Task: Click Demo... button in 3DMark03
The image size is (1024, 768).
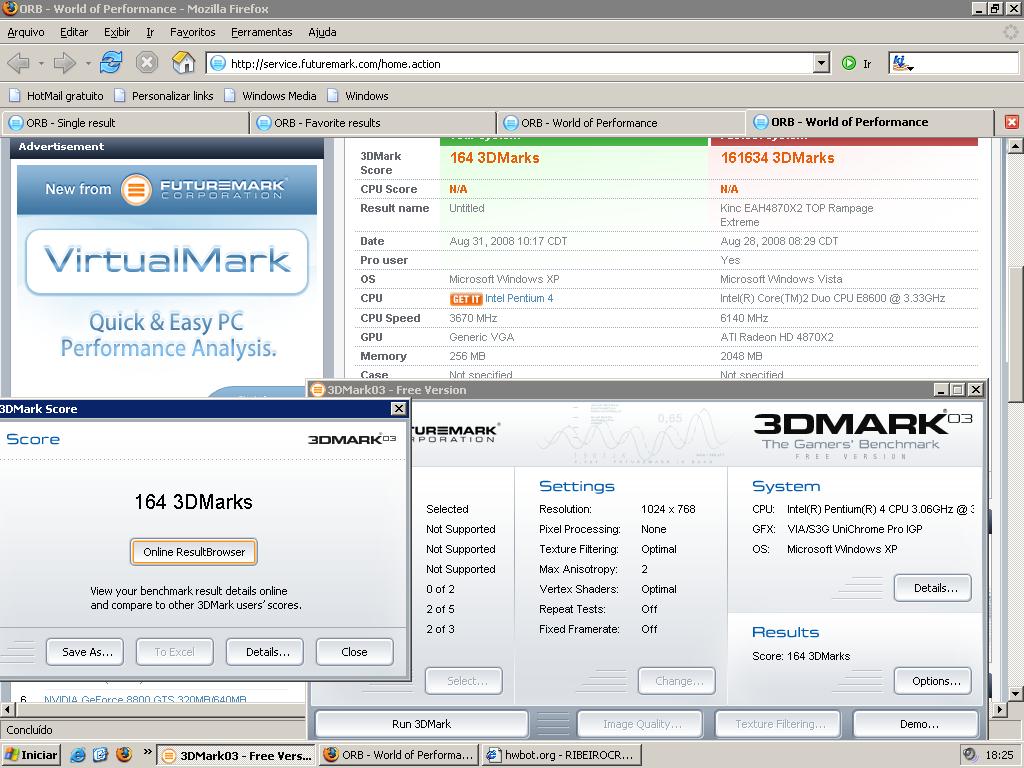Action: tap(916, 724)
